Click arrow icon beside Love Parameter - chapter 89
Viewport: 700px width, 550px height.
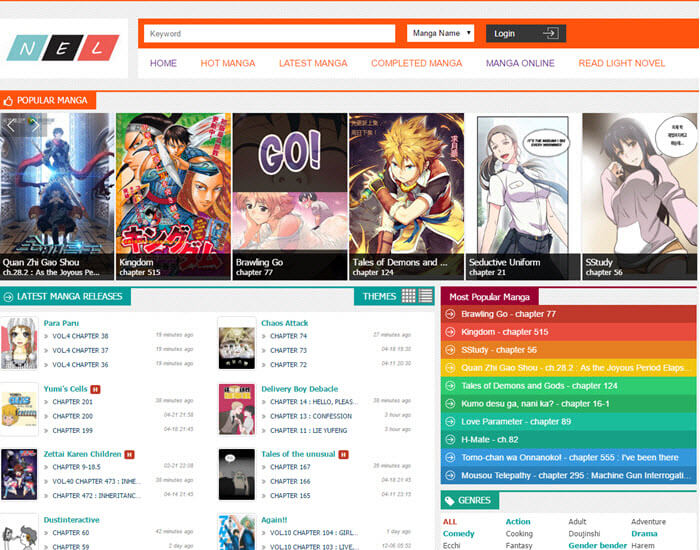(x=450, y=421)
